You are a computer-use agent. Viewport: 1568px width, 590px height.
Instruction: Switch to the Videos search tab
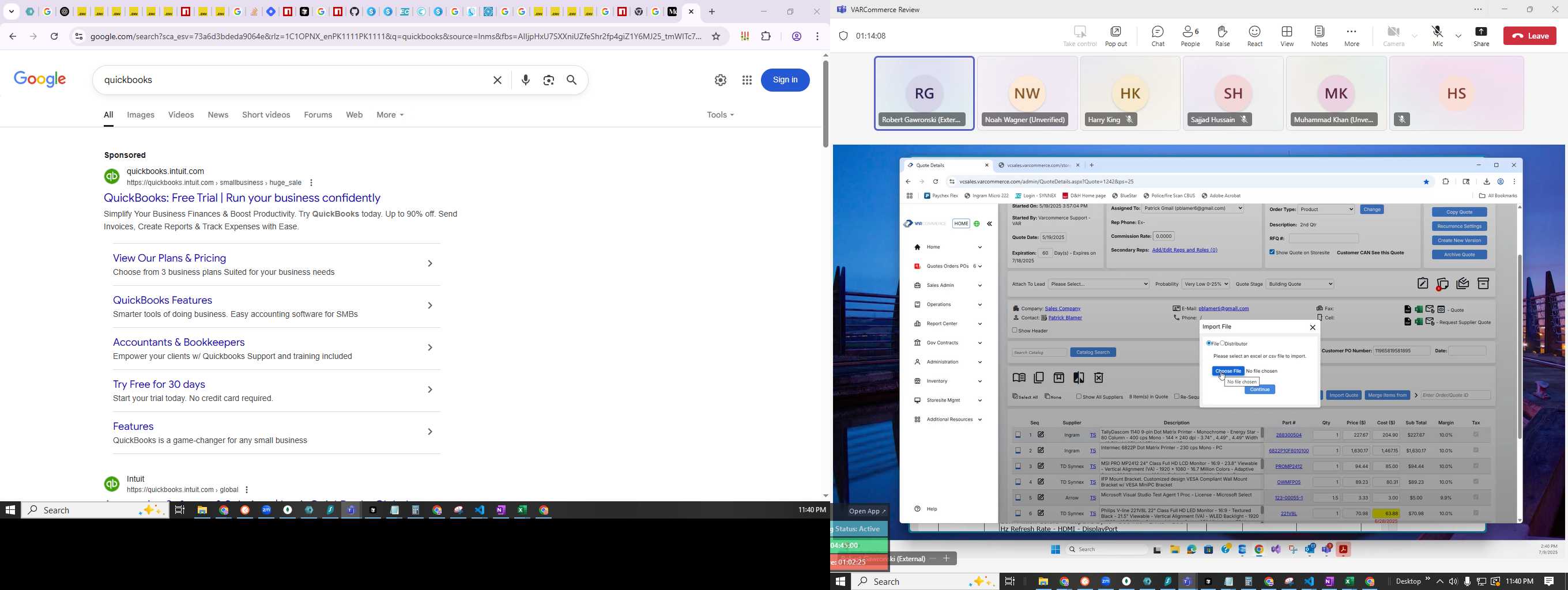coord(181,115)
